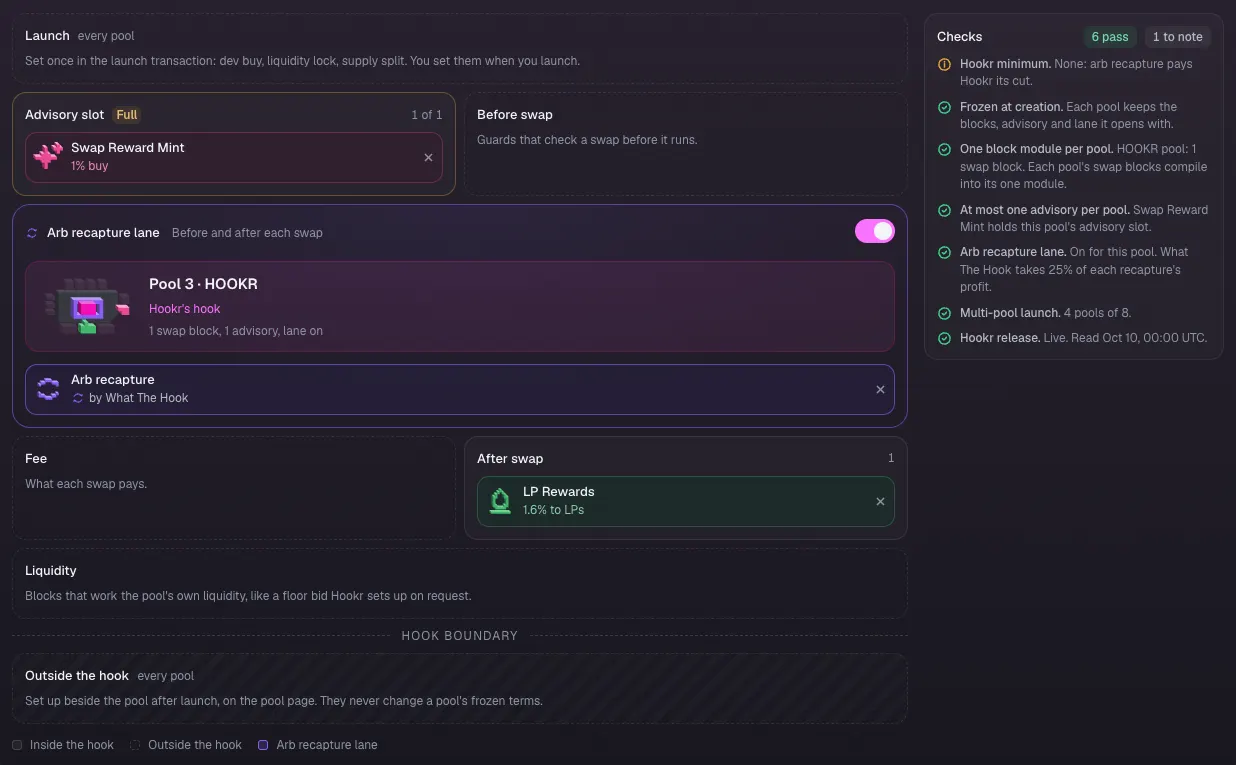Image resolution: width=1236 pixels, height=765 pixels.
Task: Click the Arb recapture wave icon
Action: click(x=48, y=389)
